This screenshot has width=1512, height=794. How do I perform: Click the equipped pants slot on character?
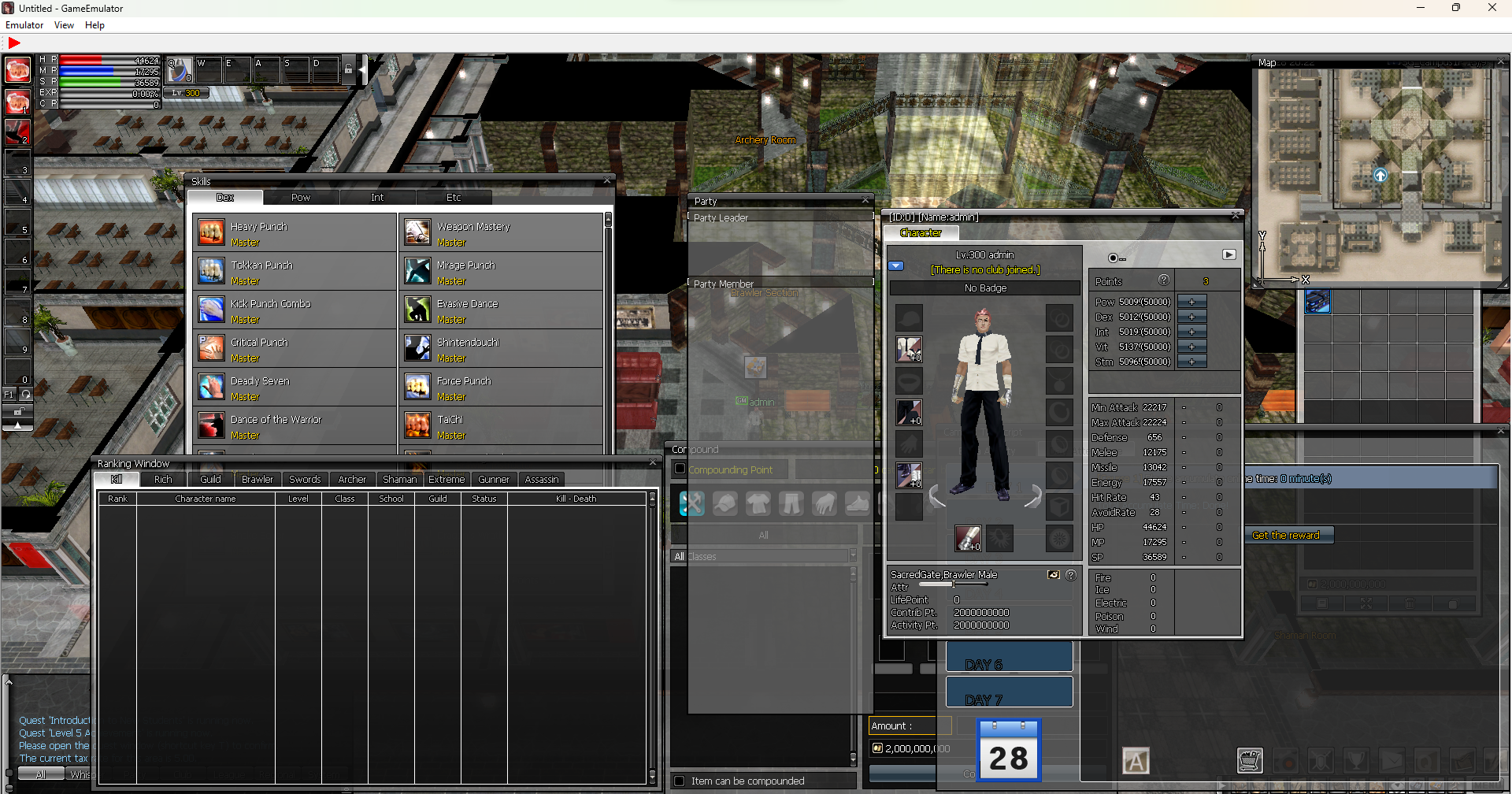point(909,412)
